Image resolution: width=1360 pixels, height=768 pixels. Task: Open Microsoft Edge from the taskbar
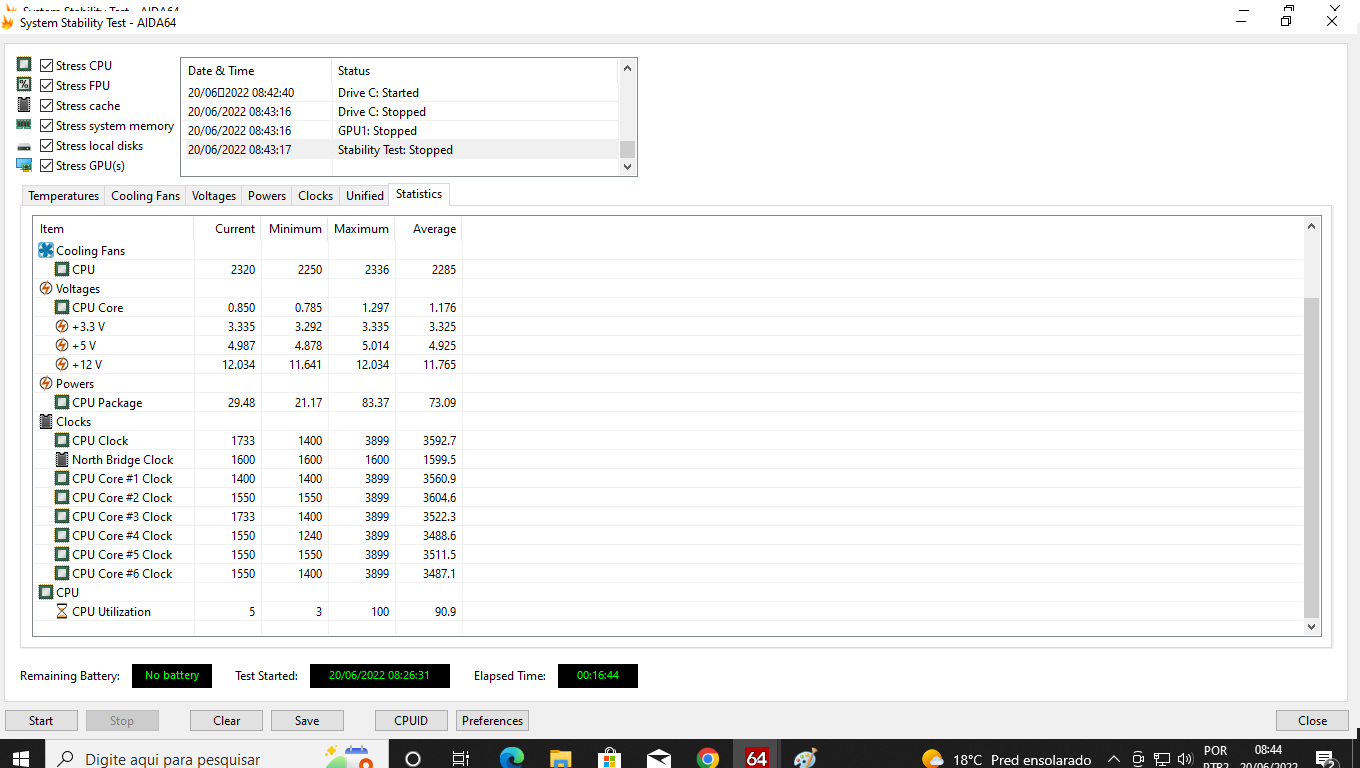tap(511, 758)
